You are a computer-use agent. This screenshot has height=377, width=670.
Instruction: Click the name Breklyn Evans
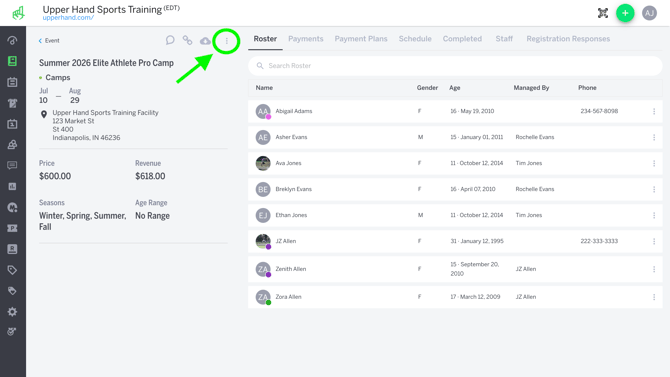(x=294, y=189)
